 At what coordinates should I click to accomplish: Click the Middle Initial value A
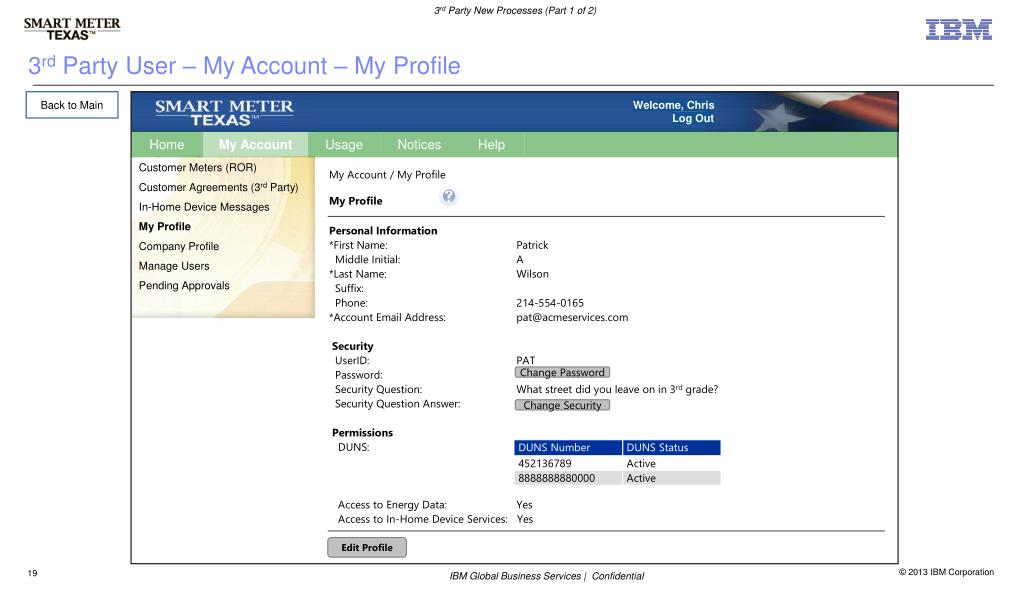(520, 260)
